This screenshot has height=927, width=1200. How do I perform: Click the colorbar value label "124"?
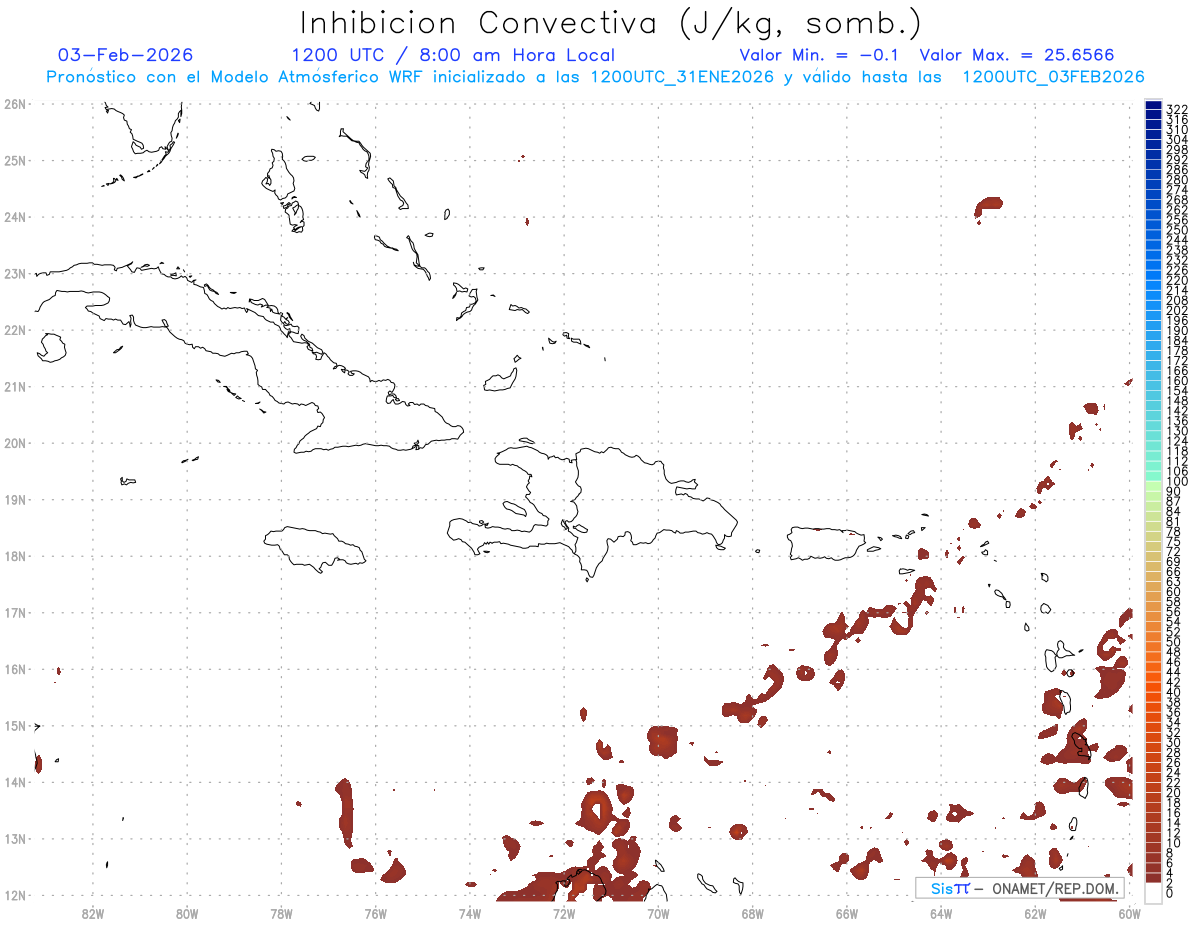pos(1177,440)
